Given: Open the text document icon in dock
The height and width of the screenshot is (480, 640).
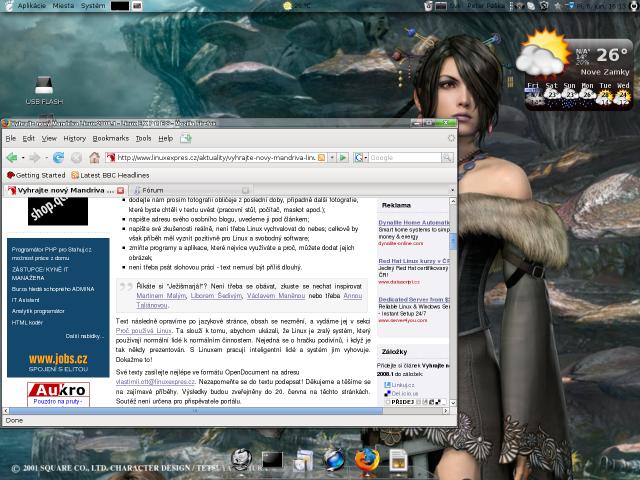Looking at the screenshot, I should pyautogui.click(x=398, y=461).
